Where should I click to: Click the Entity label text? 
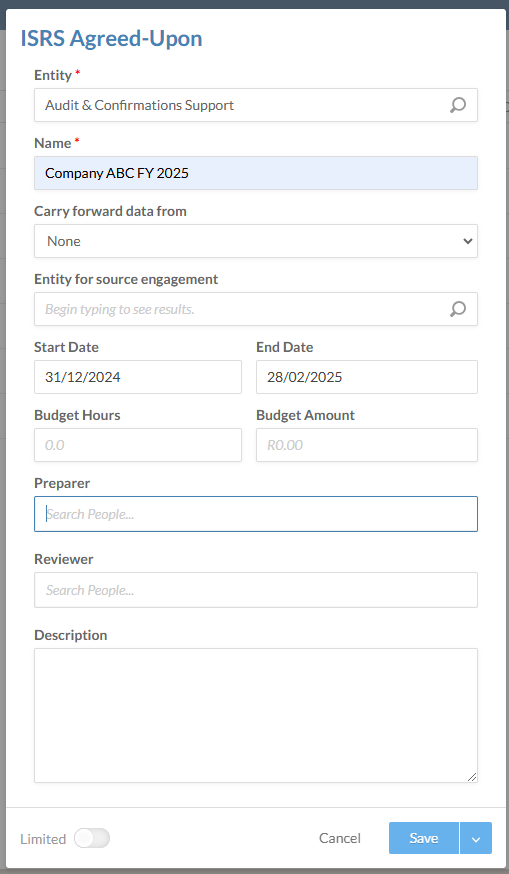(x=53, y=75)
